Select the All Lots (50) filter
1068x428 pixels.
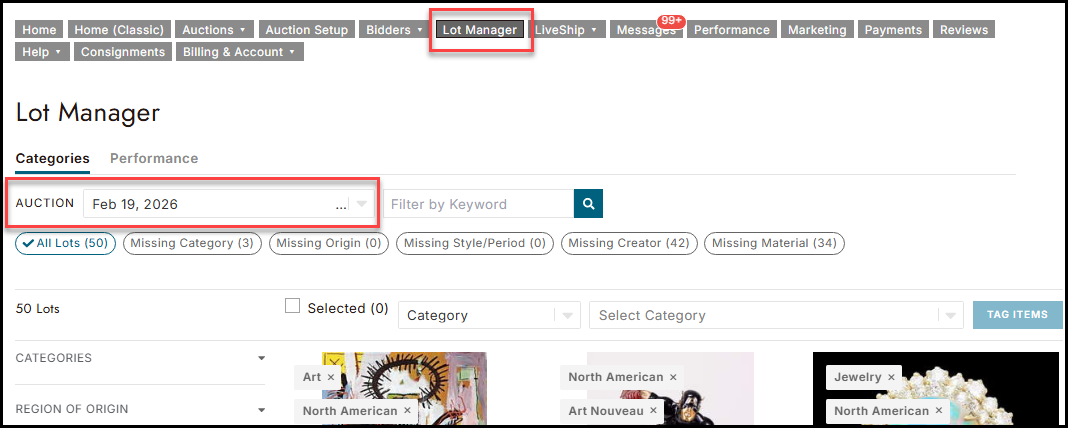[x=65, y=243]
